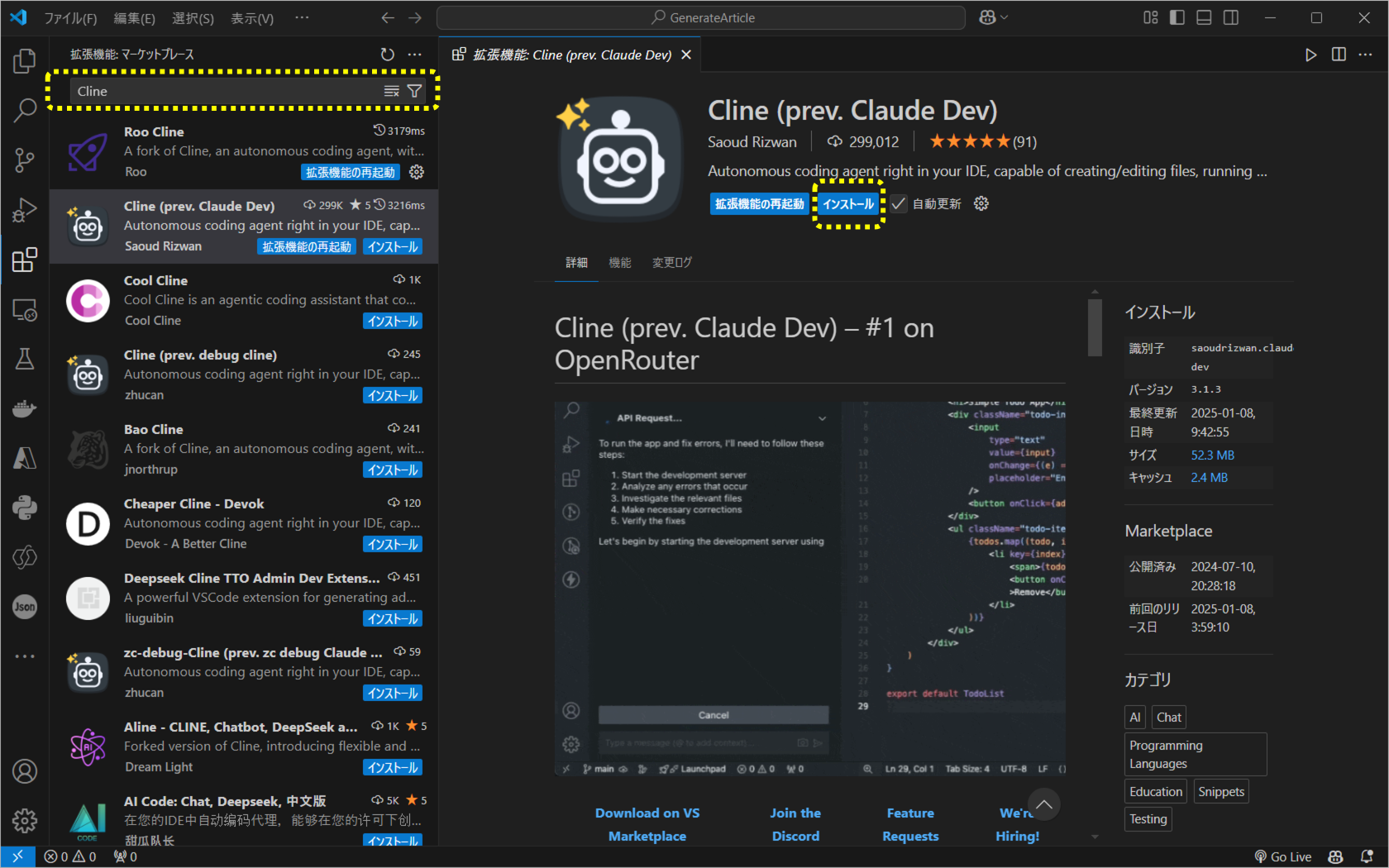Restart extensions for Roo Cline
The height and width of the screenshot is (868, 1389).
(351, 172)
